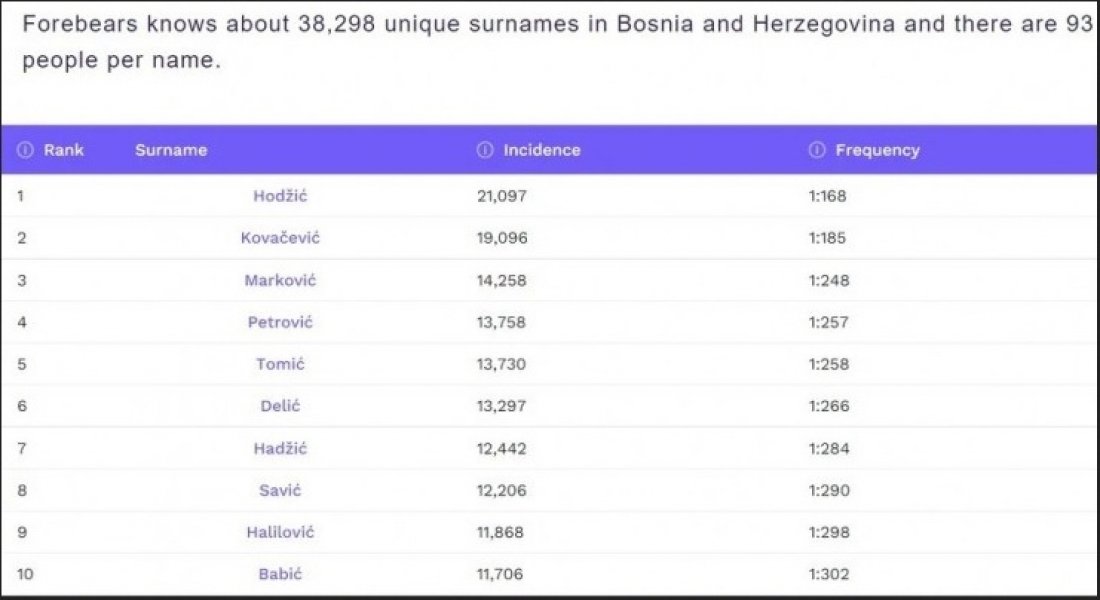Sort table by Incidence column header
Image resolution: width=1100 pixels, height=600 pixels.
(x=542, y=150)
